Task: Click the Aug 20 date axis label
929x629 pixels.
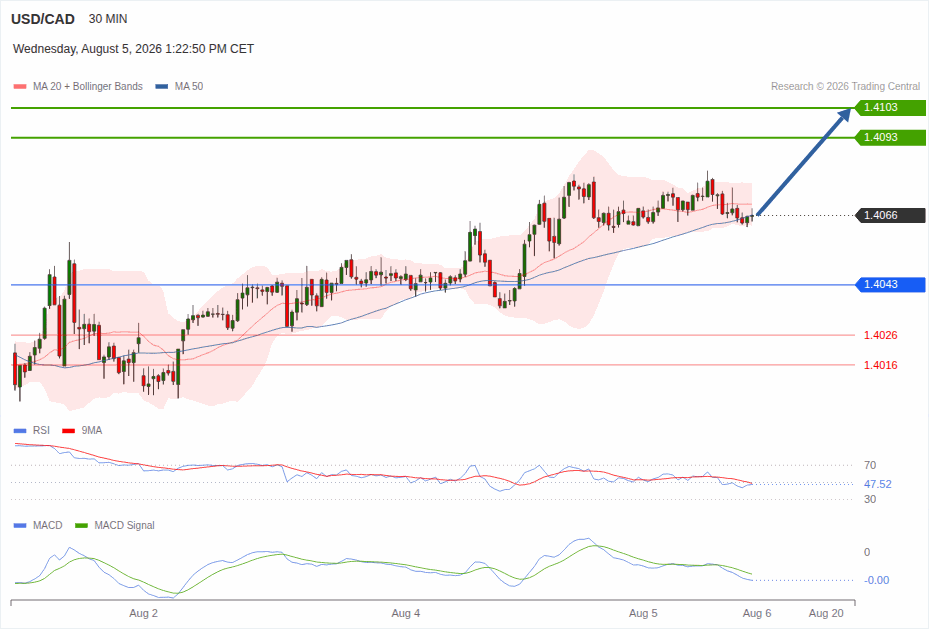Action: point(826,614)
